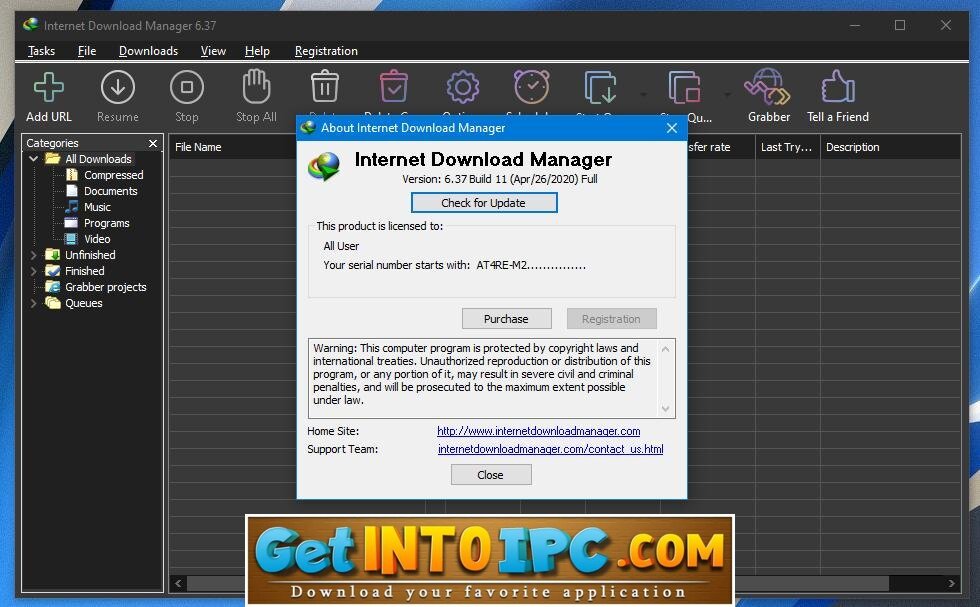Image resolution: width=980 pixels, height=607 pixels.
Task: Click the Tell a Friend thumbs-up icon
Action: 838,86
